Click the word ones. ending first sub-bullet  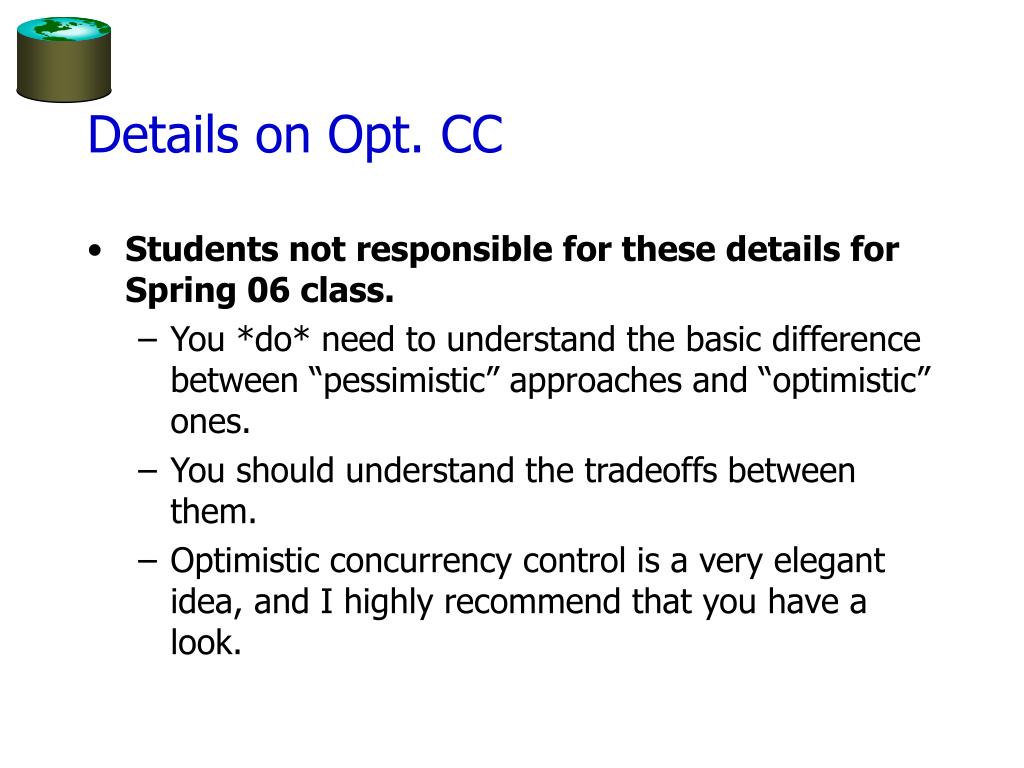[210, 422]
